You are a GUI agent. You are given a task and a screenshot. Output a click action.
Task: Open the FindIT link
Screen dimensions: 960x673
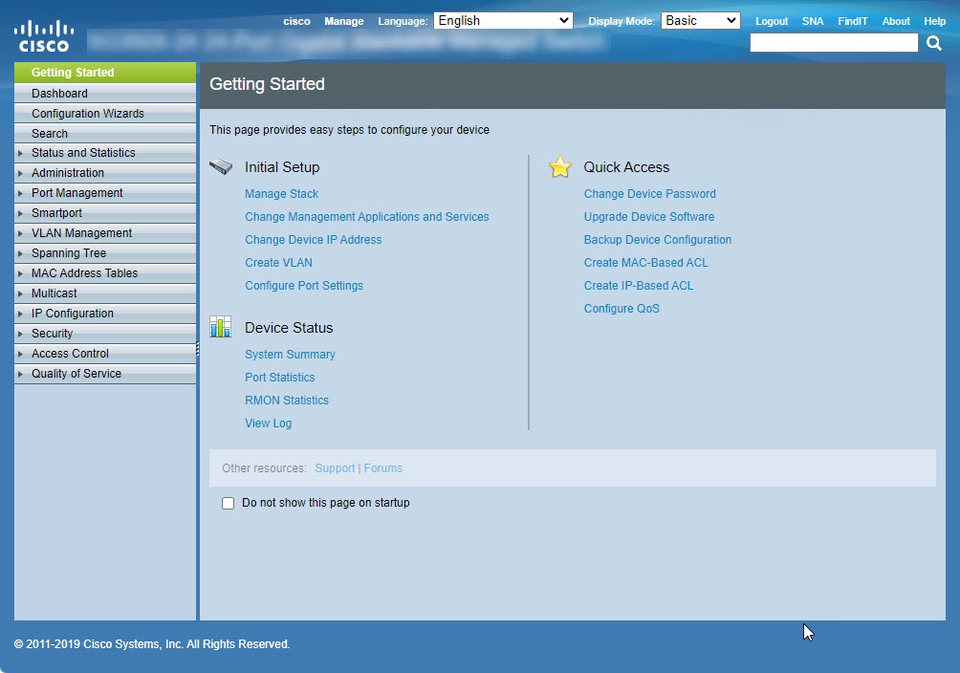coord(852,21)
